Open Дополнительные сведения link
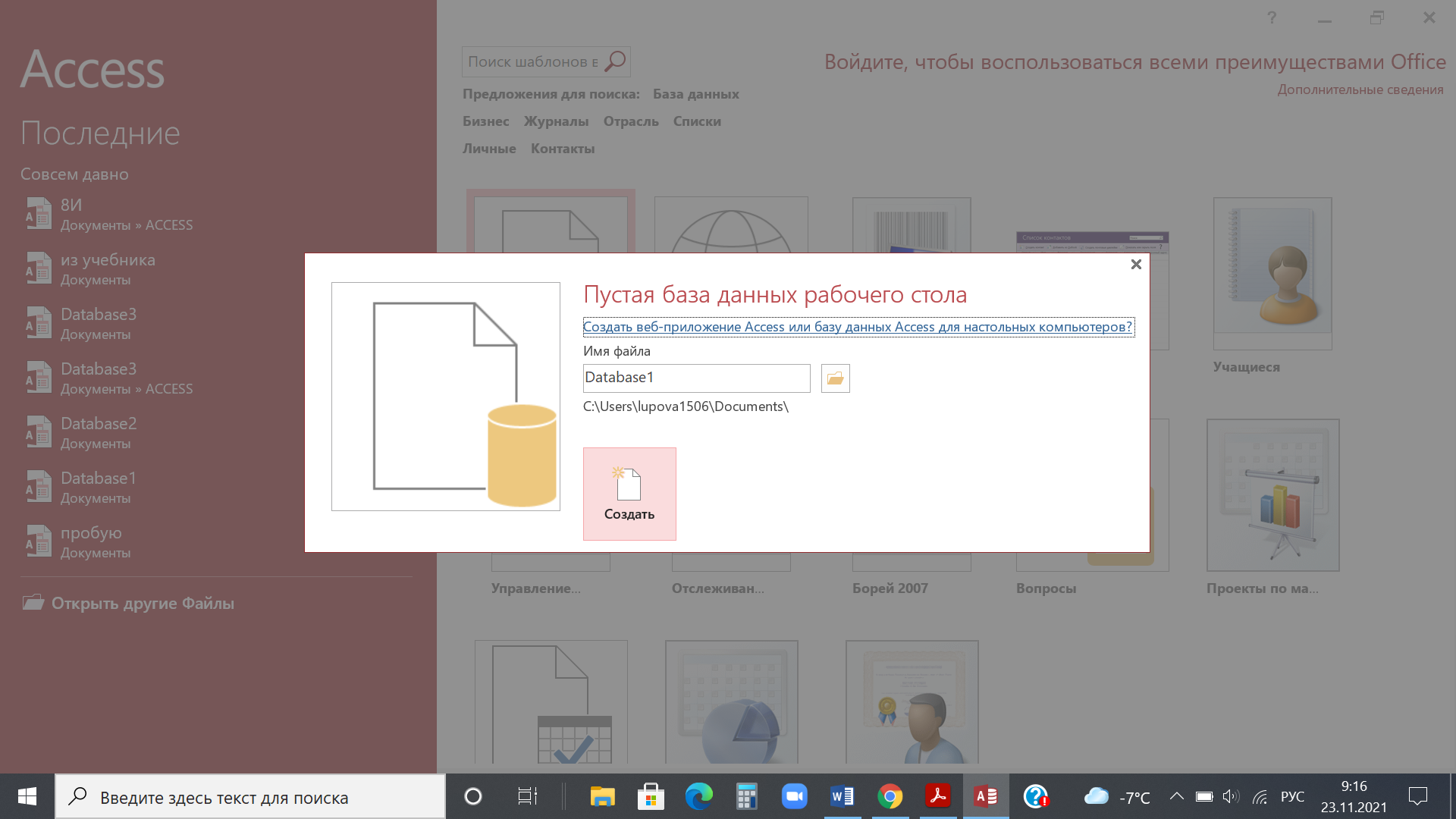This screenshot has width=1456, height=819. pos(1360,89)
